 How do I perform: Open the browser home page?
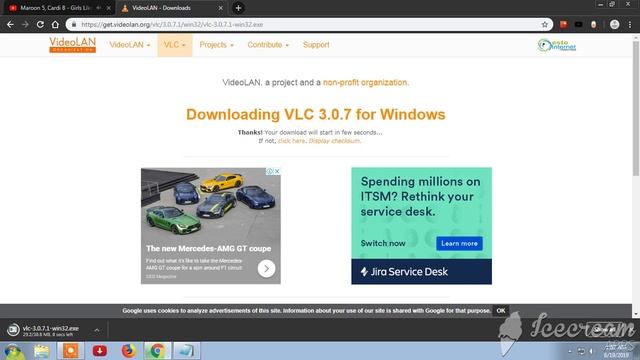55,24
